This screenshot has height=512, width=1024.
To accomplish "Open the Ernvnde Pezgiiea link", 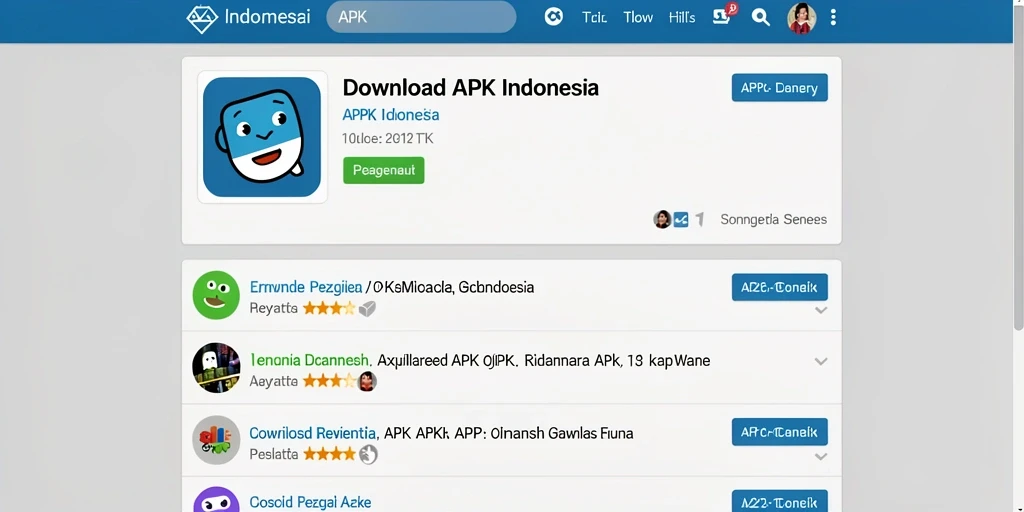I will (x=306, y=287).
